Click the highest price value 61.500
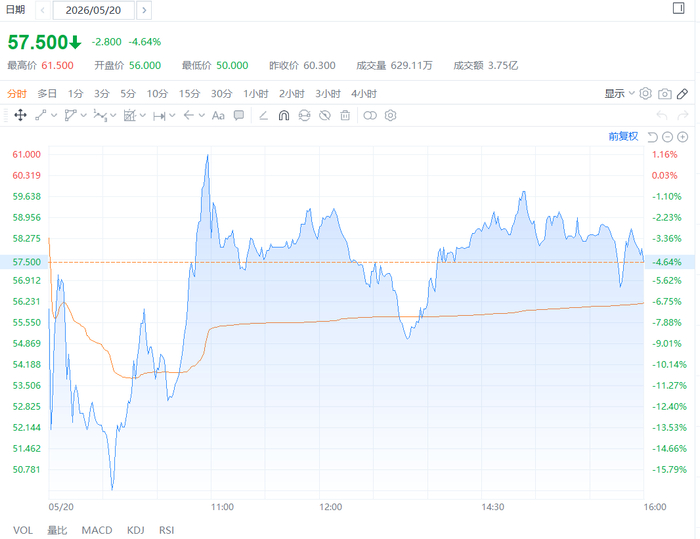Screen dimensions: 700x539 (x=57, y=66)
